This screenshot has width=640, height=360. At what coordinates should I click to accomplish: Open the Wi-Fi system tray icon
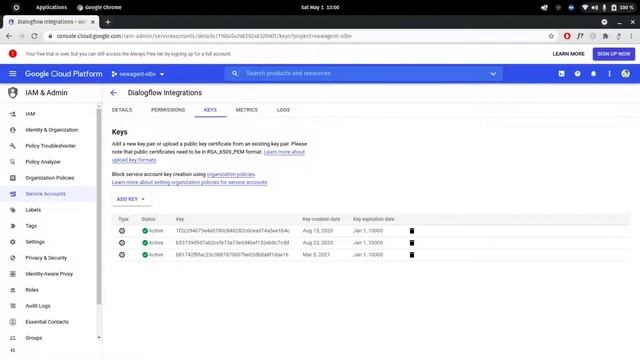[x=585, y=7]
